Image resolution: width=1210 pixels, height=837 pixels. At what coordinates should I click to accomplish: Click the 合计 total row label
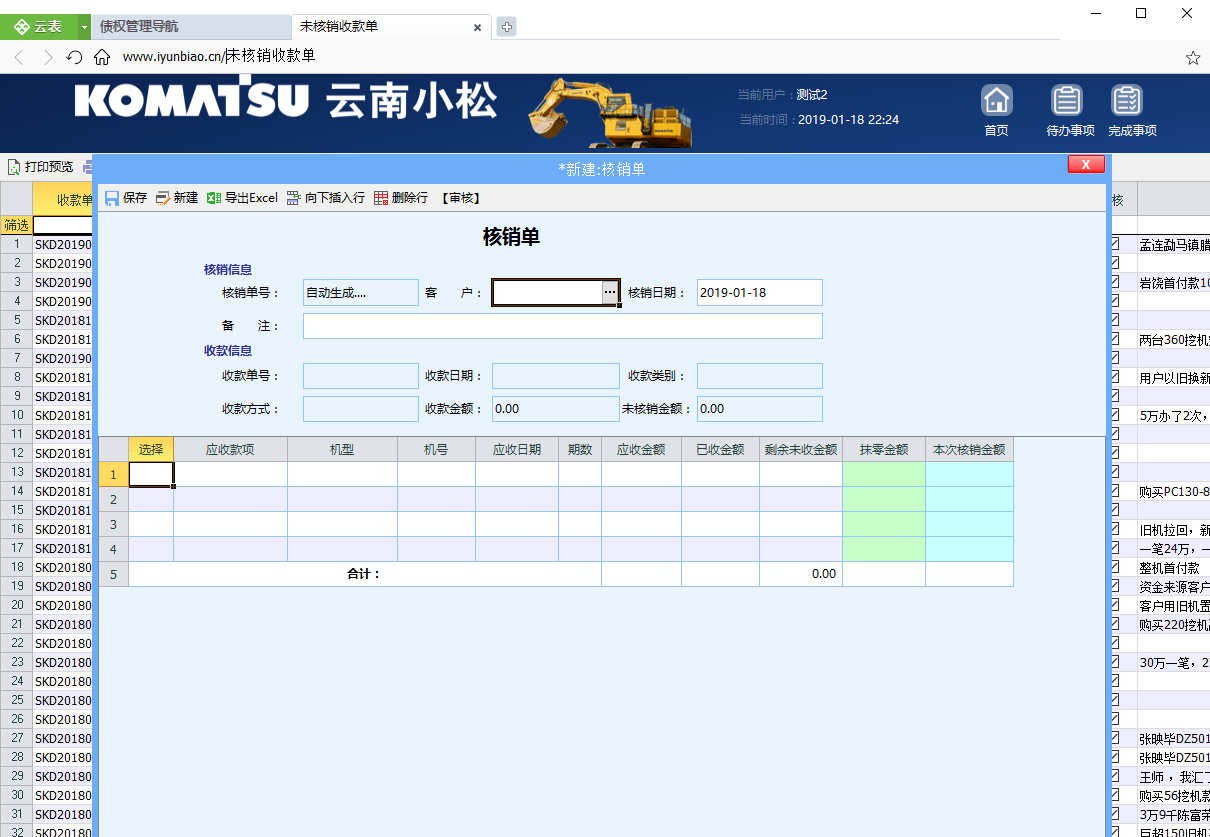(x=363, y=574)
